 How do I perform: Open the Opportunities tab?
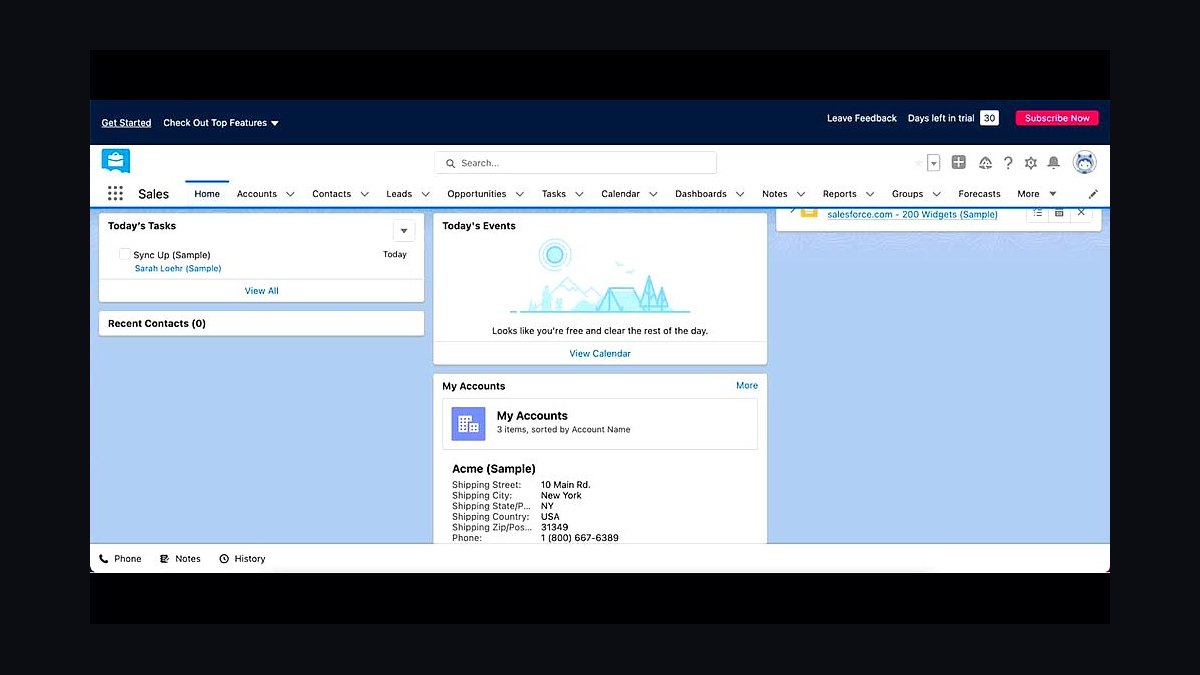(x=477, y=194)
